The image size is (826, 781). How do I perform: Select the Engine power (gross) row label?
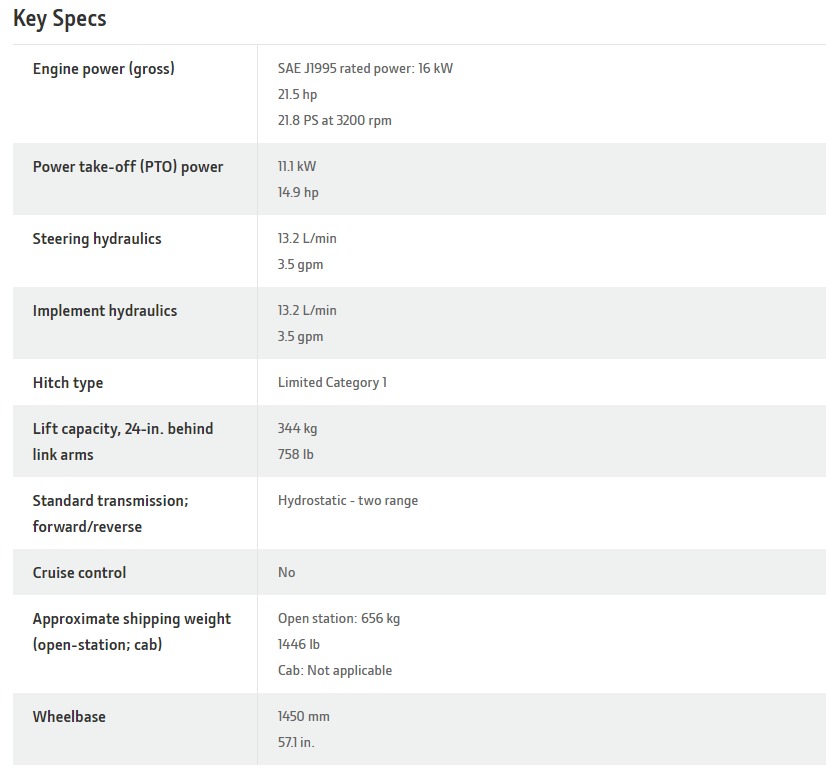tap(103, 69)
